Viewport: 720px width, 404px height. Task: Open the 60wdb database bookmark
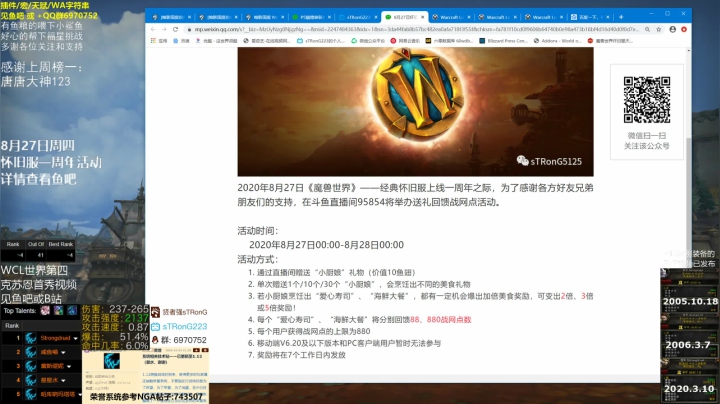click(449, 41)
